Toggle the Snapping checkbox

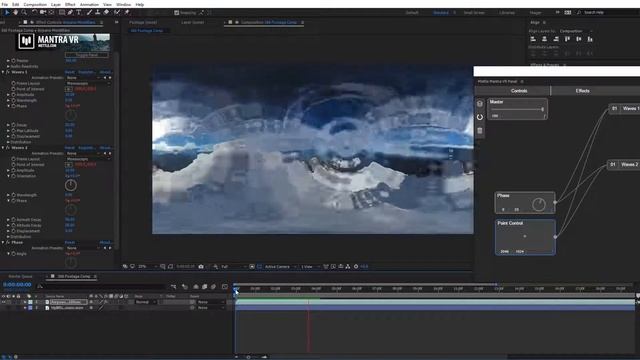(176, 13)
